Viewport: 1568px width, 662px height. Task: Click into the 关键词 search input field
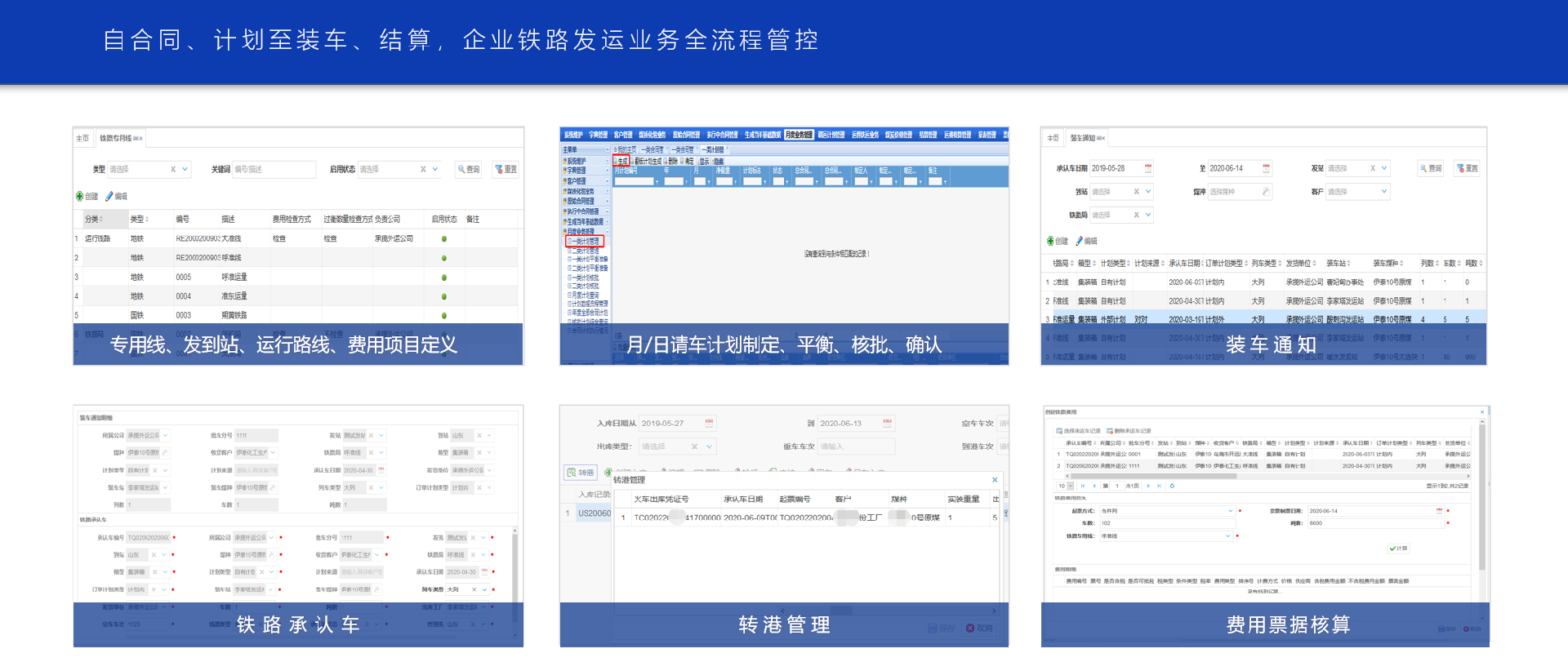pyautogui.click(x=274, y=169)
